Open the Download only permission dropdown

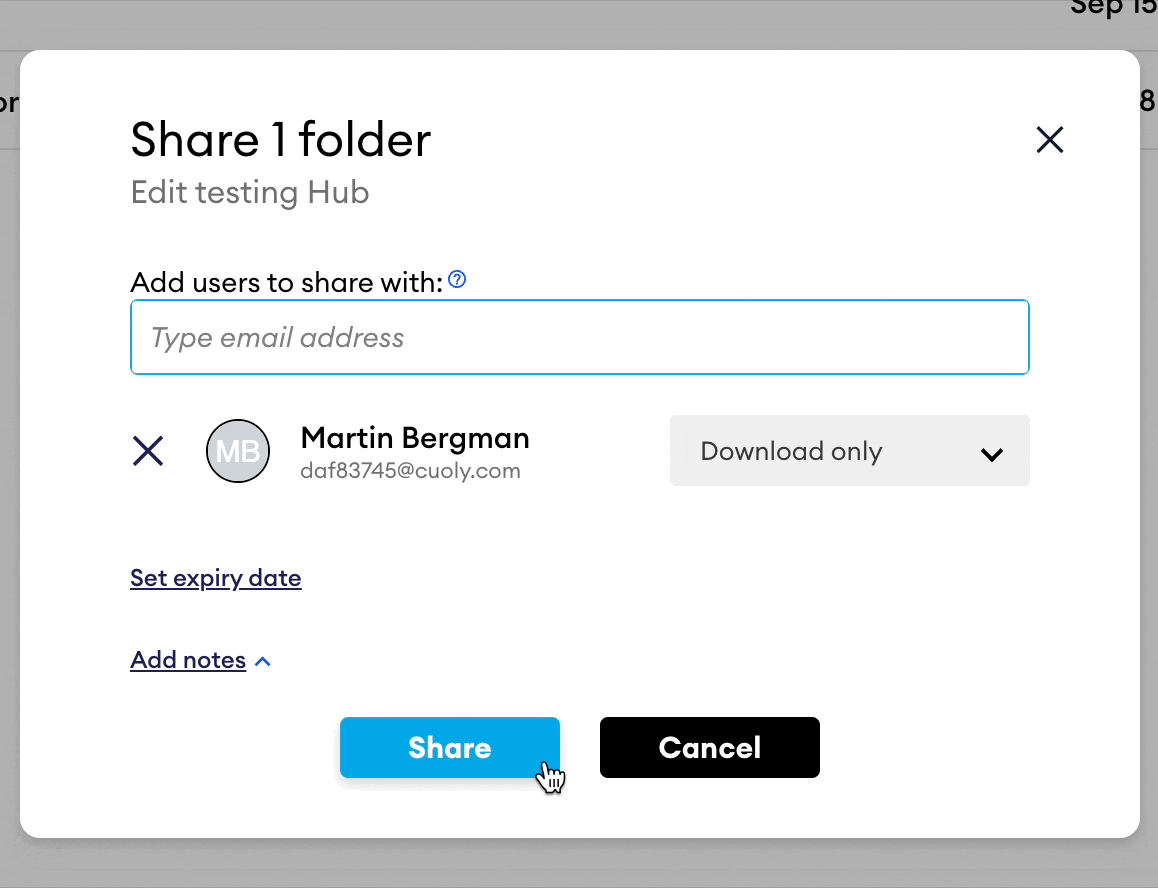click(849, 451)
